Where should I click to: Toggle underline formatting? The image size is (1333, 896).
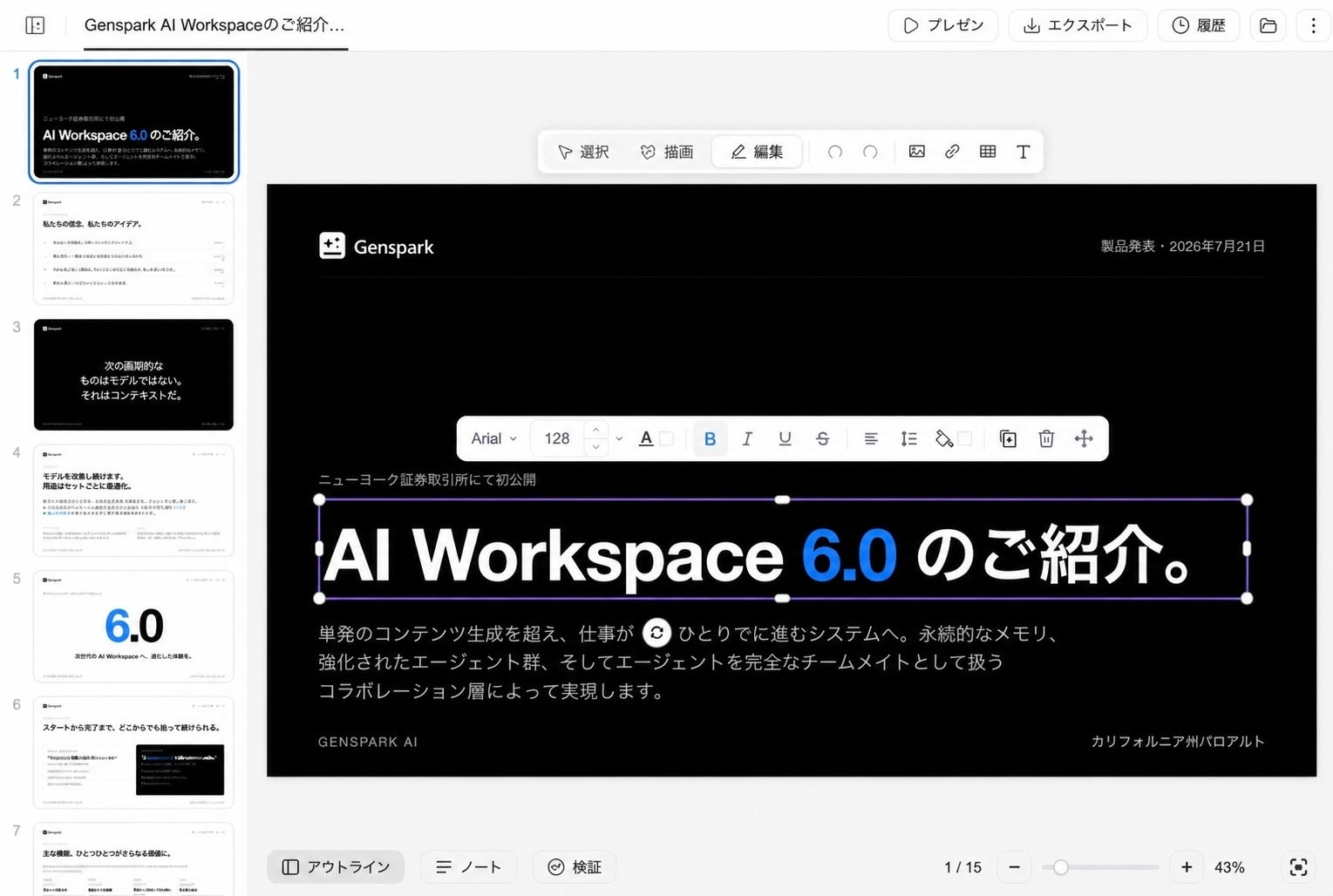785,438
